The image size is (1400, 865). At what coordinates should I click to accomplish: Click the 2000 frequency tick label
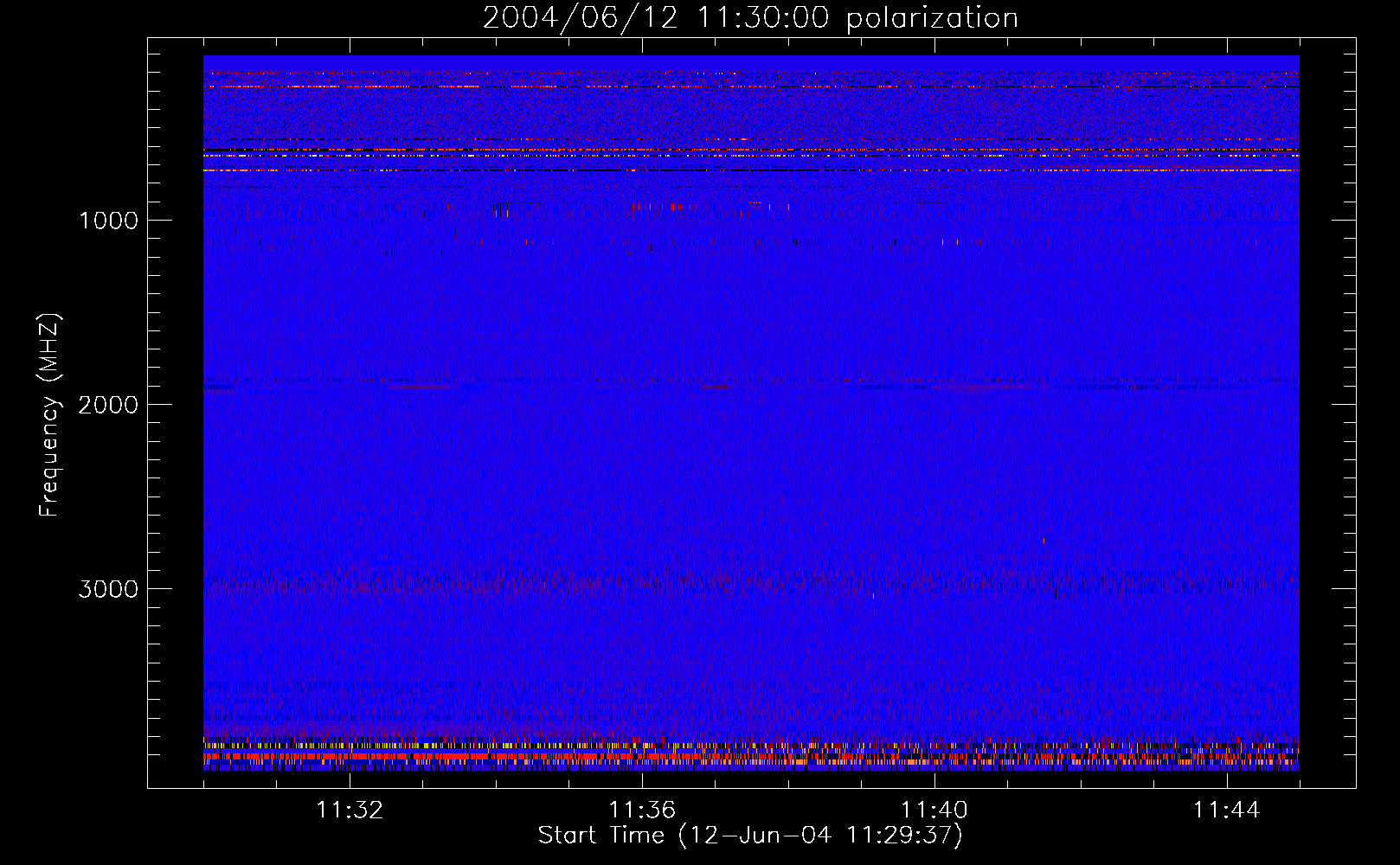[x=108, y=405]
